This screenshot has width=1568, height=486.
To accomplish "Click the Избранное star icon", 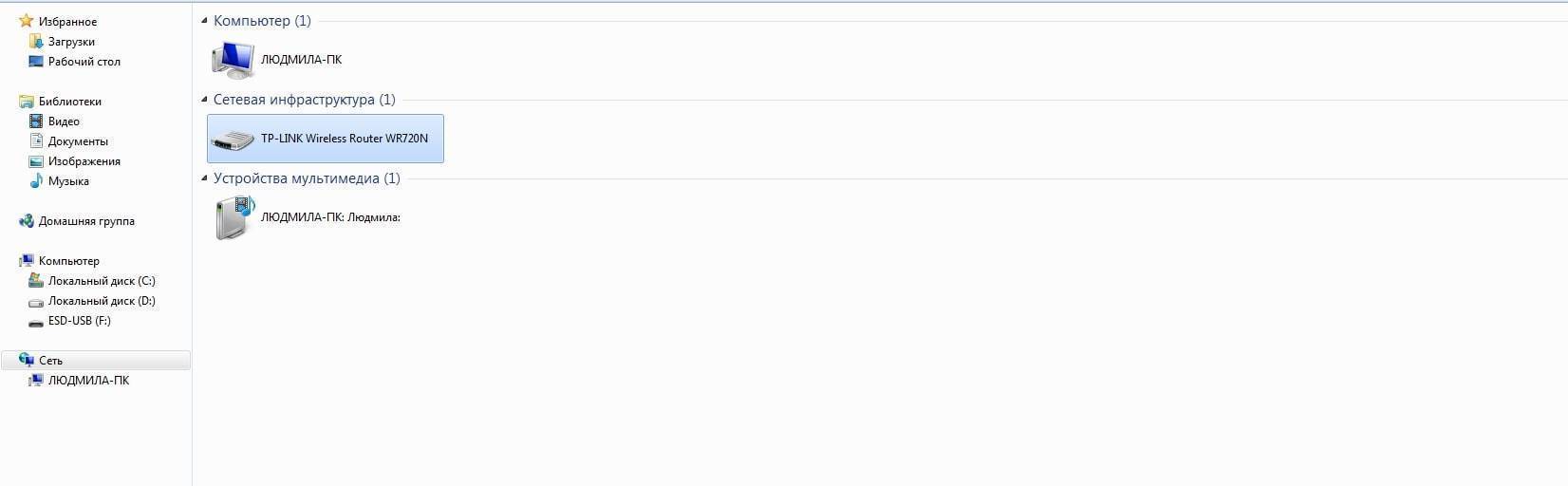I will [27, 21].
